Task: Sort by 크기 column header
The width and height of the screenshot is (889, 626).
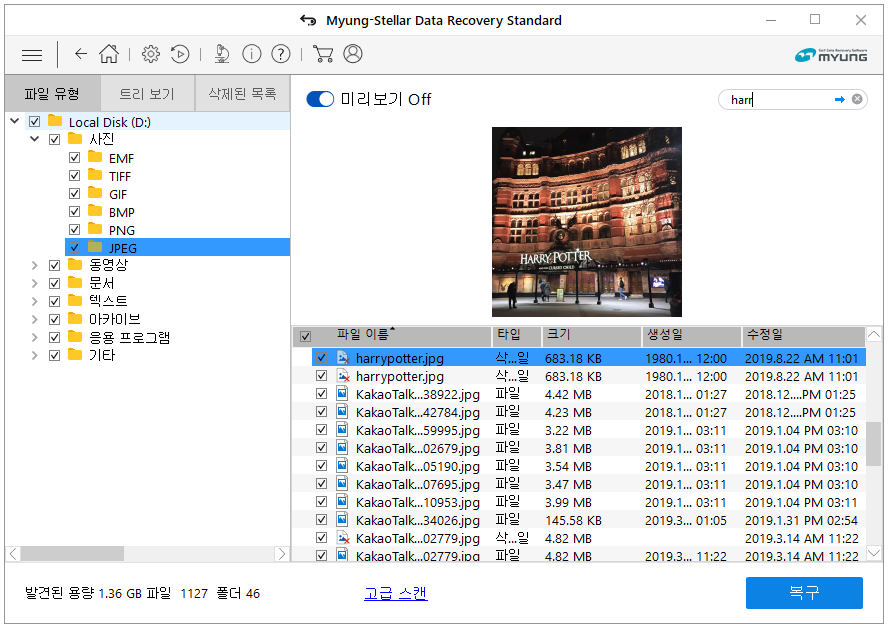Action: point(591,336)
